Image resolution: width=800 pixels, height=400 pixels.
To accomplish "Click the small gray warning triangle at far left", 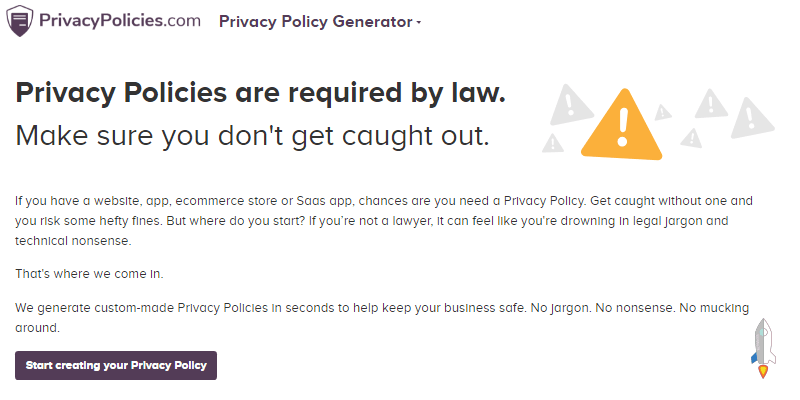I will coord(552,143).
